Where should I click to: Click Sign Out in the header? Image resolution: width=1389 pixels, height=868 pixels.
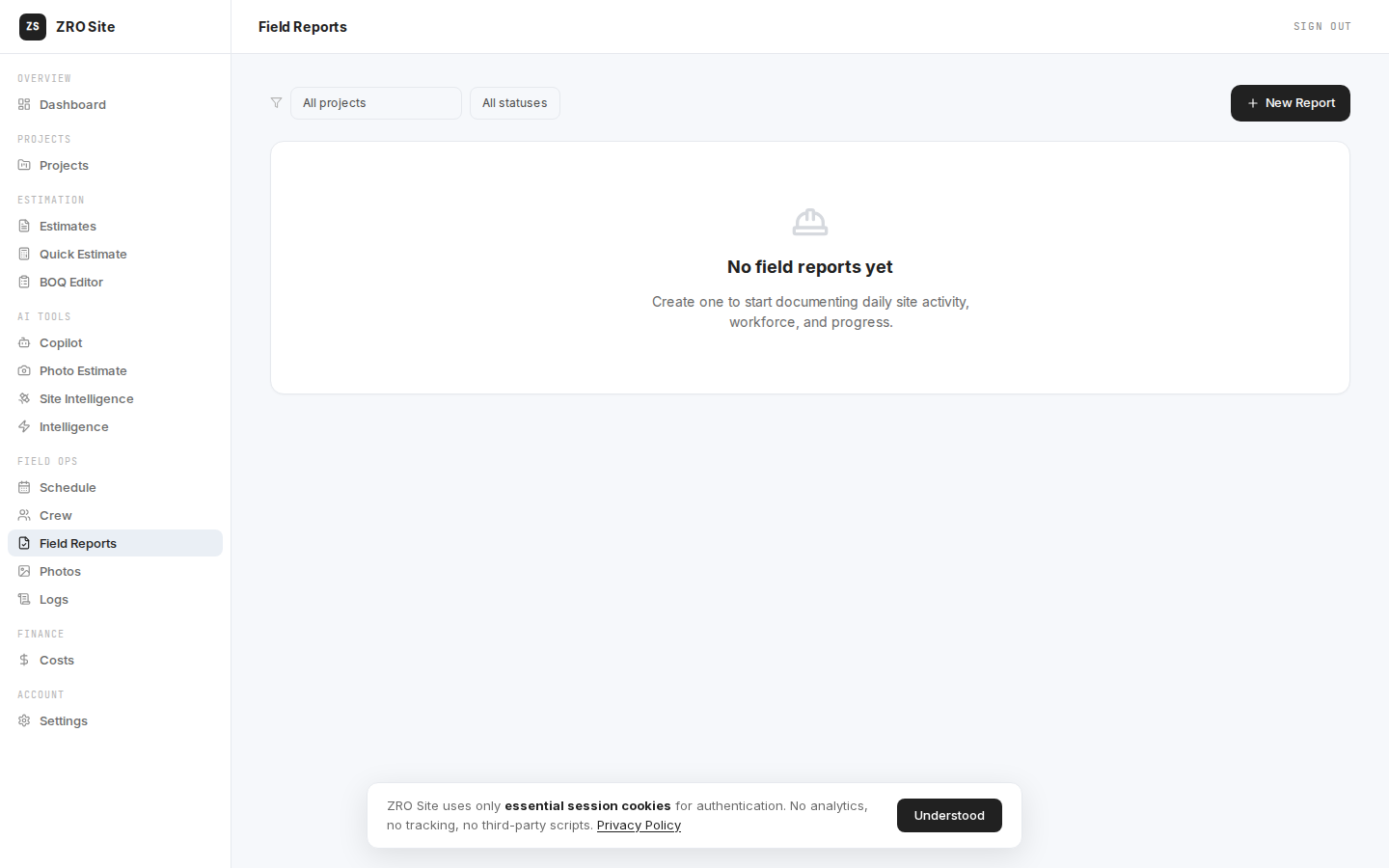[1322, 27]
